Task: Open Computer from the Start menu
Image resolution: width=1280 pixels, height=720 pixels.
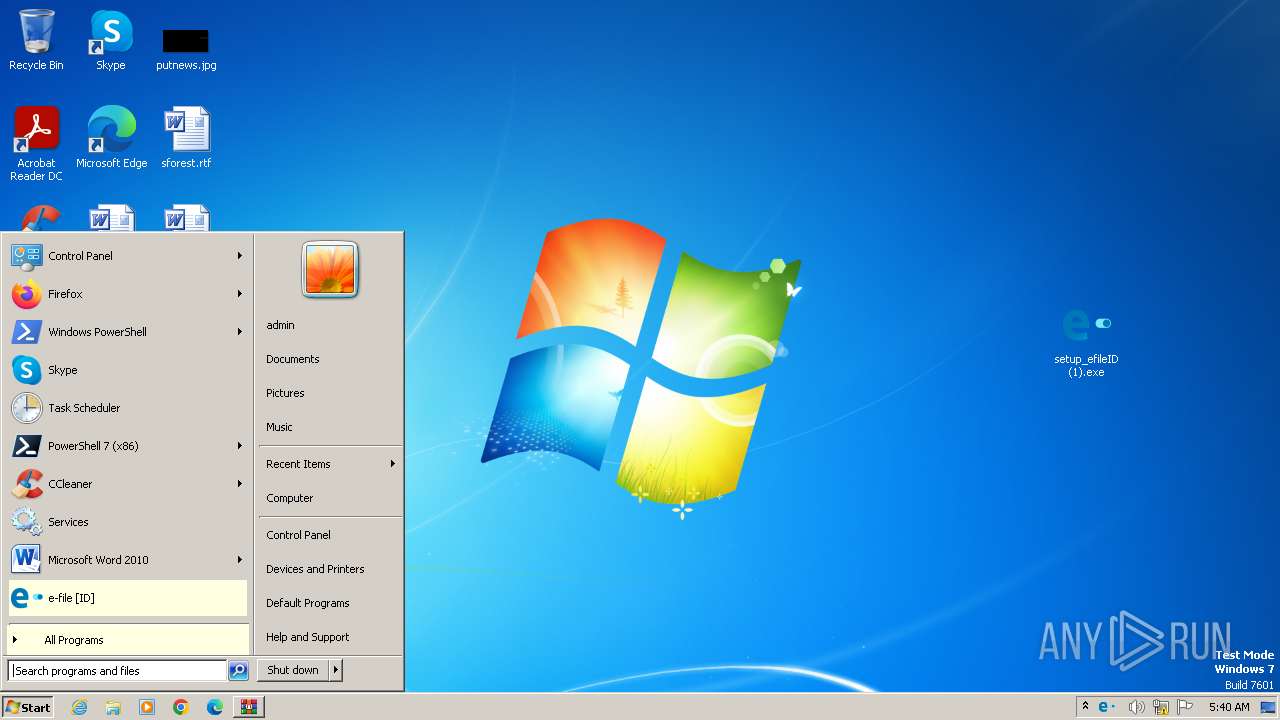Action: [330, 498]
